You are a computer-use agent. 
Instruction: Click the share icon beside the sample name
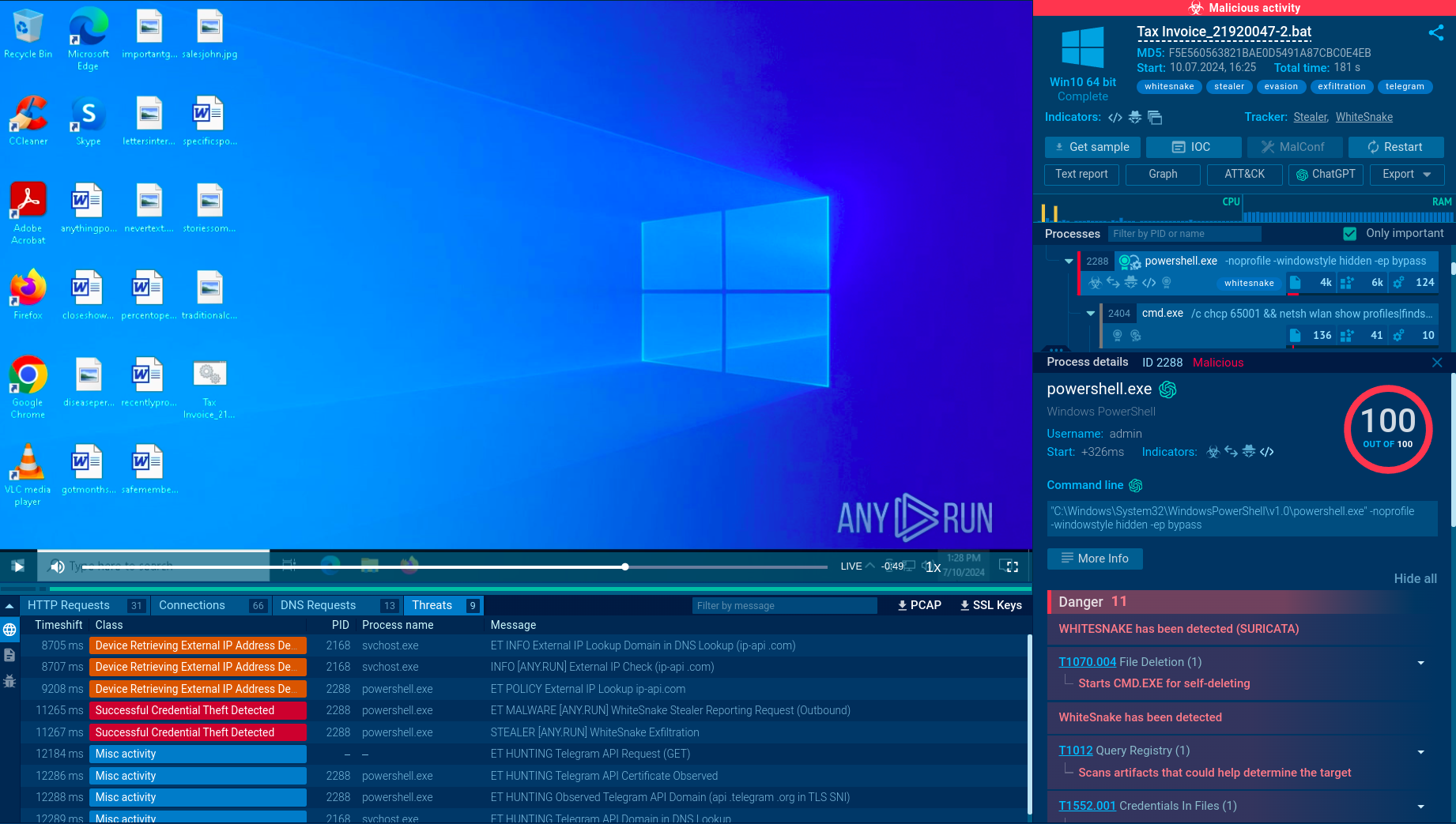pyautogui.click(x=1435, y=32)
